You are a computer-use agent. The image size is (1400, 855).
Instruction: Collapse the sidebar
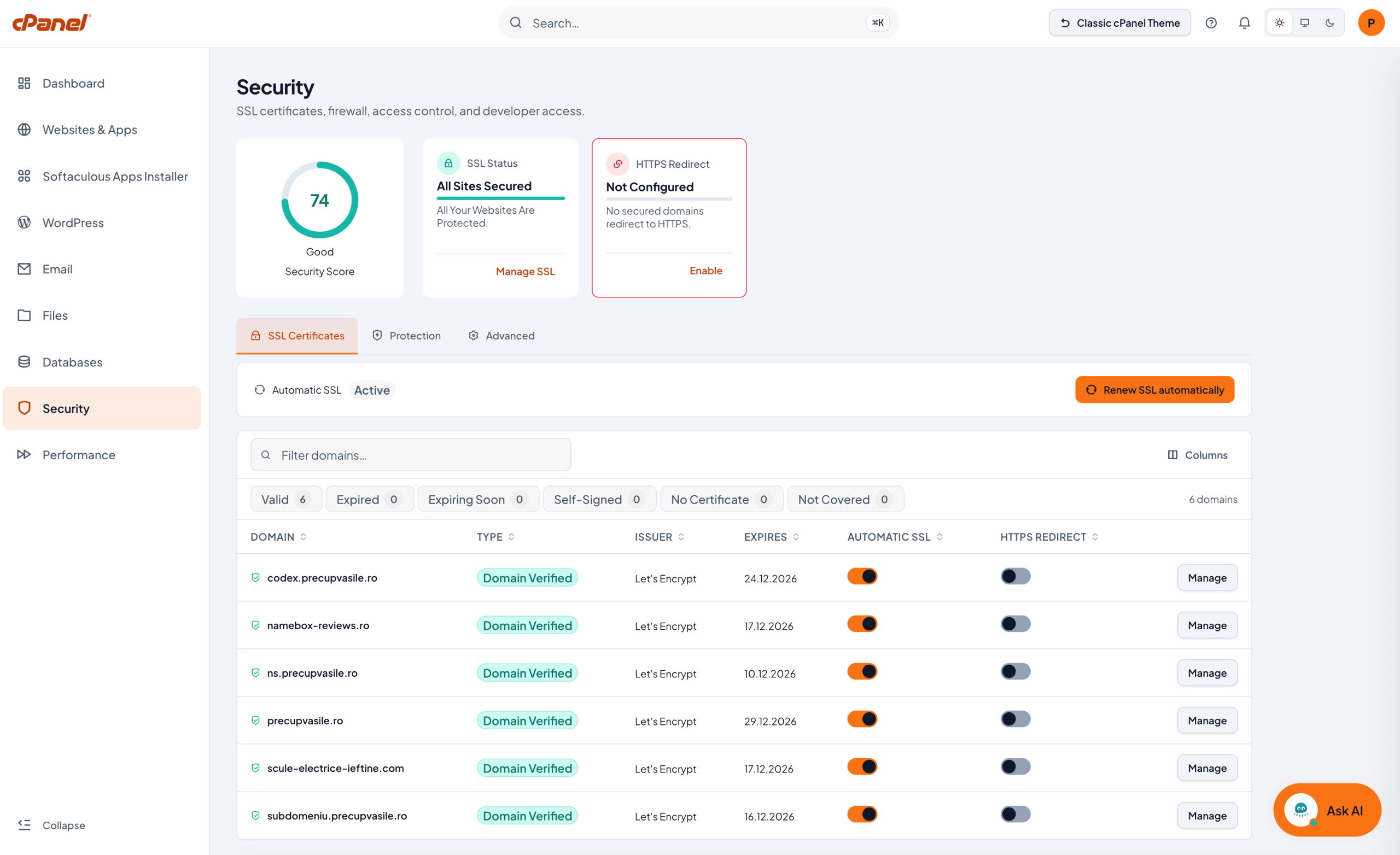[52, 825]
